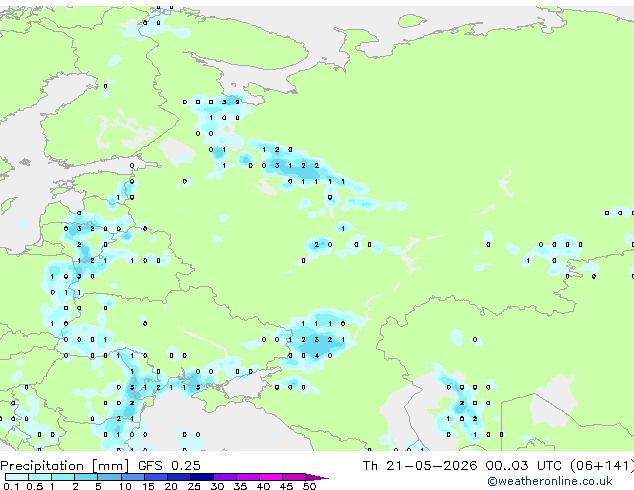Click the forecast offset '(06+141)' text

click(602, 466)
